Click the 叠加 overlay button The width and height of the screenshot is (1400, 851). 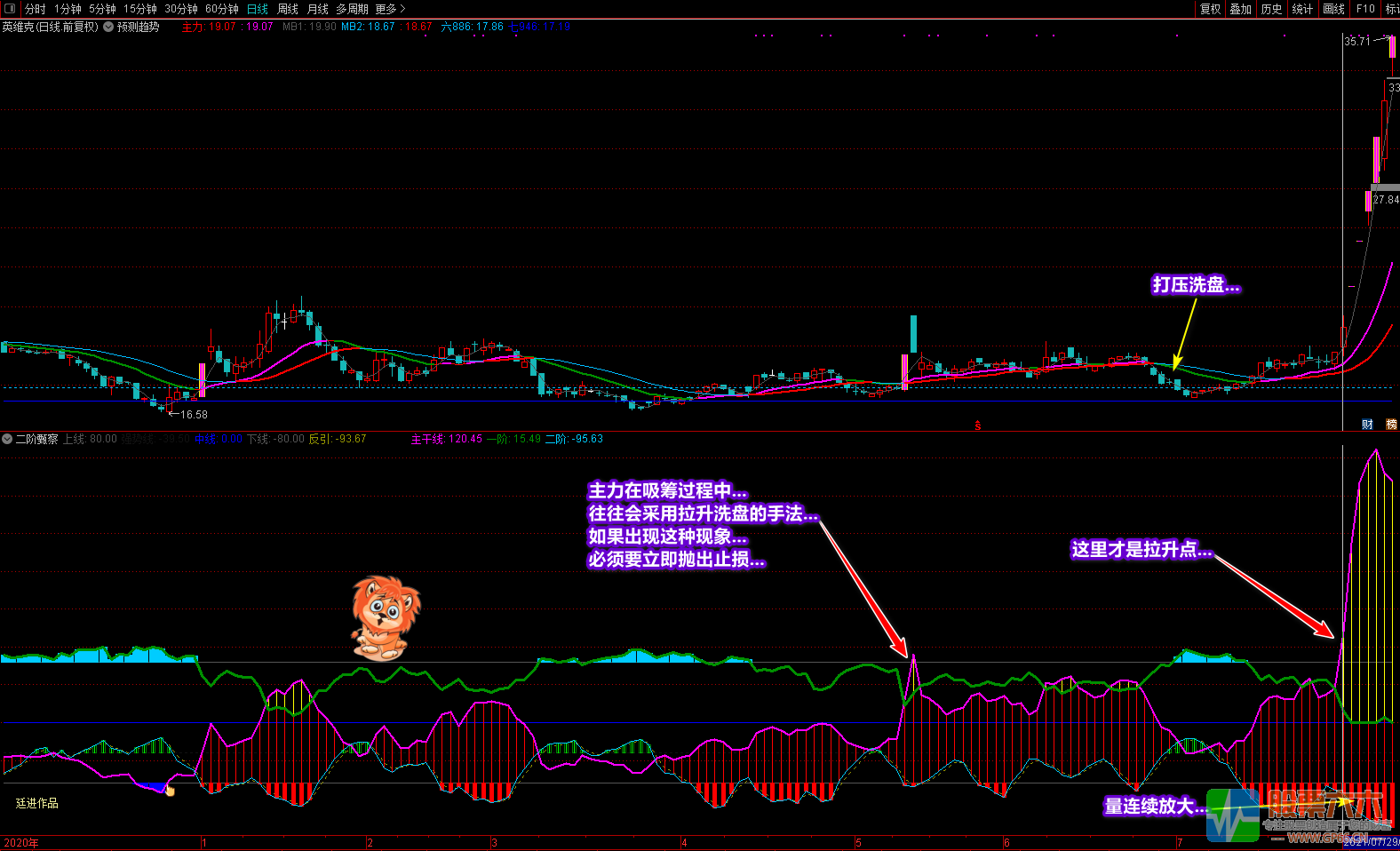coord(1240,9)
